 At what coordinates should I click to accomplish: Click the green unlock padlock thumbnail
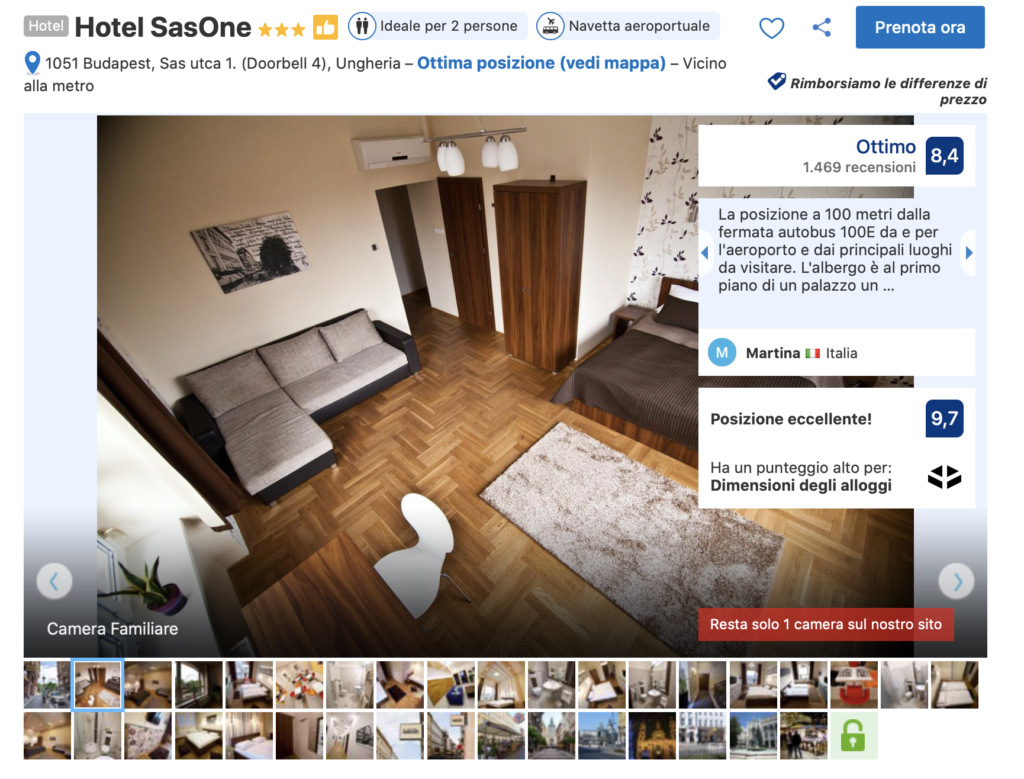coord(853,735)
